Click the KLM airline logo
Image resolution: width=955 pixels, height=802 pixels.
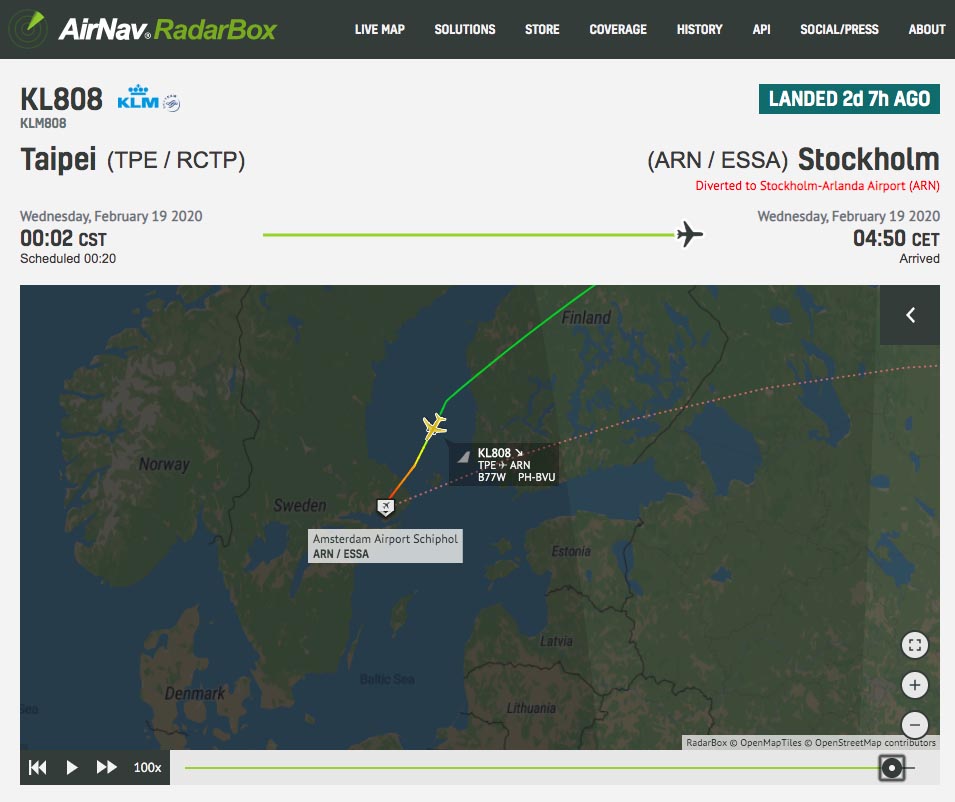(138, 97)
